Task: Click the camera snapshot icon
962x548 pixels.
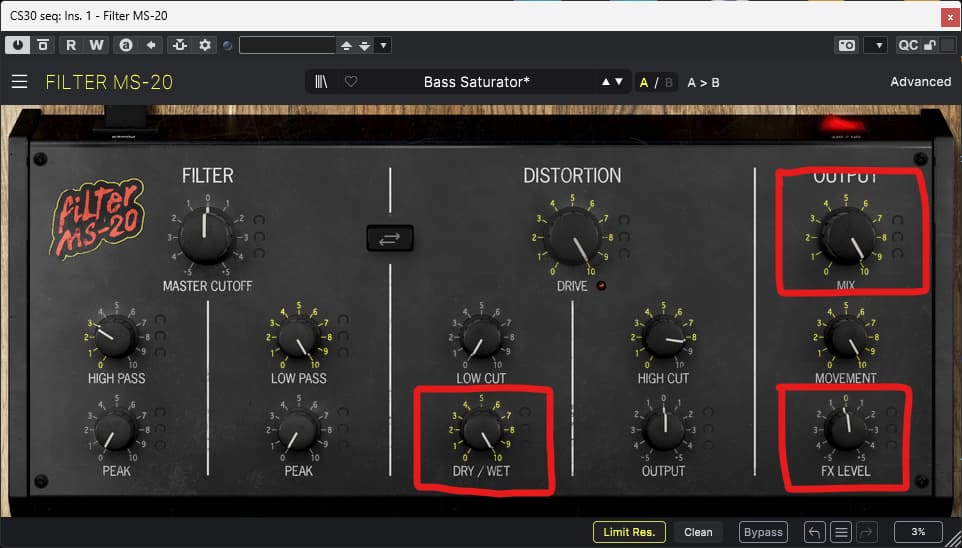Action: click(x=847, y=45)
